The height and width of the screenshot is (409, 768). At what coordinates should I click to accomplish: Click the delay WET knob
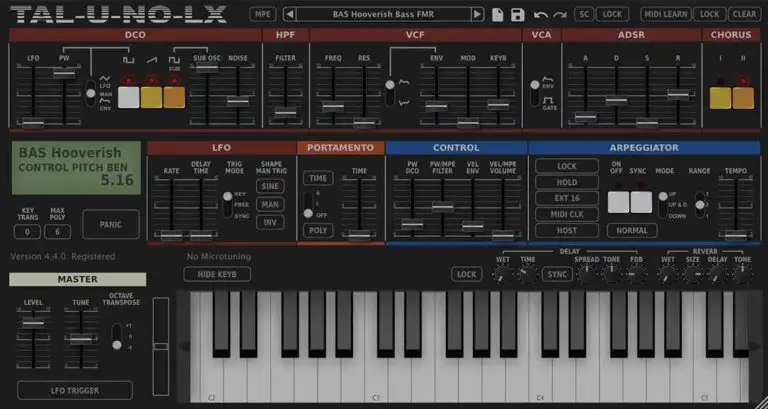(x=503, y=275)
